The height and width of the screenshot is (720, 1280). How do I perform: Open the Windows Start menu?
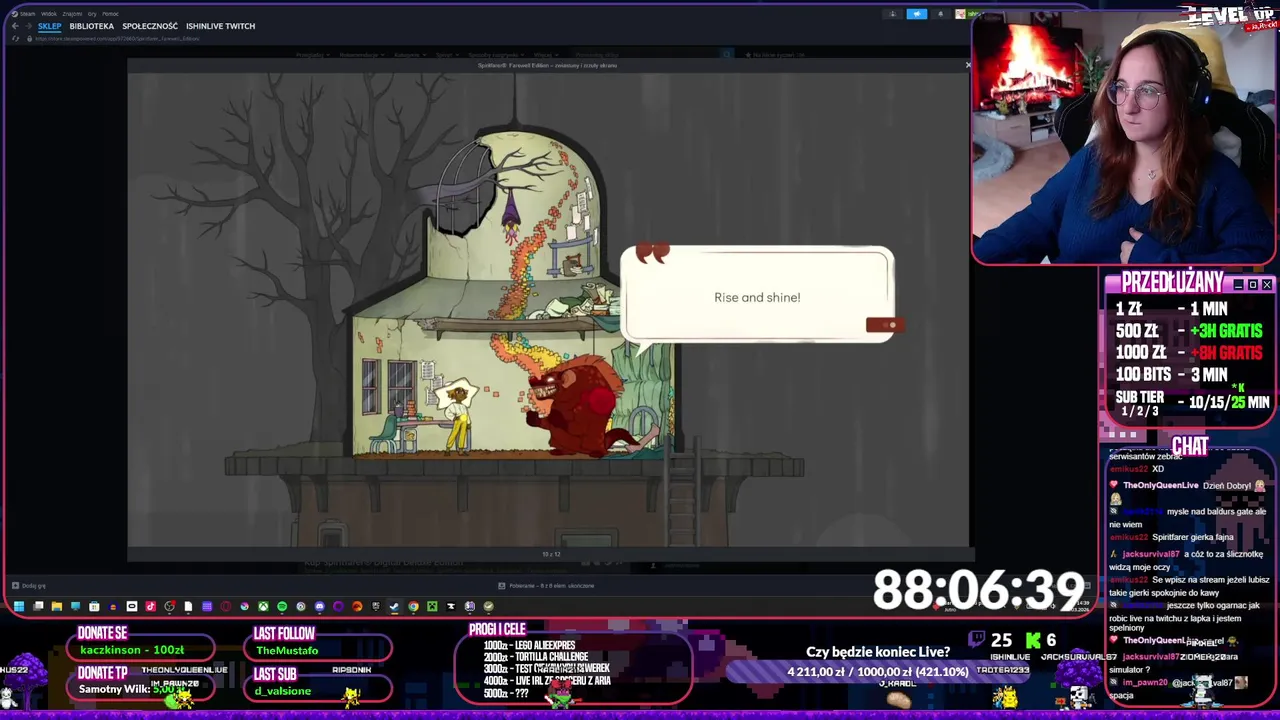tap(19, 606)
